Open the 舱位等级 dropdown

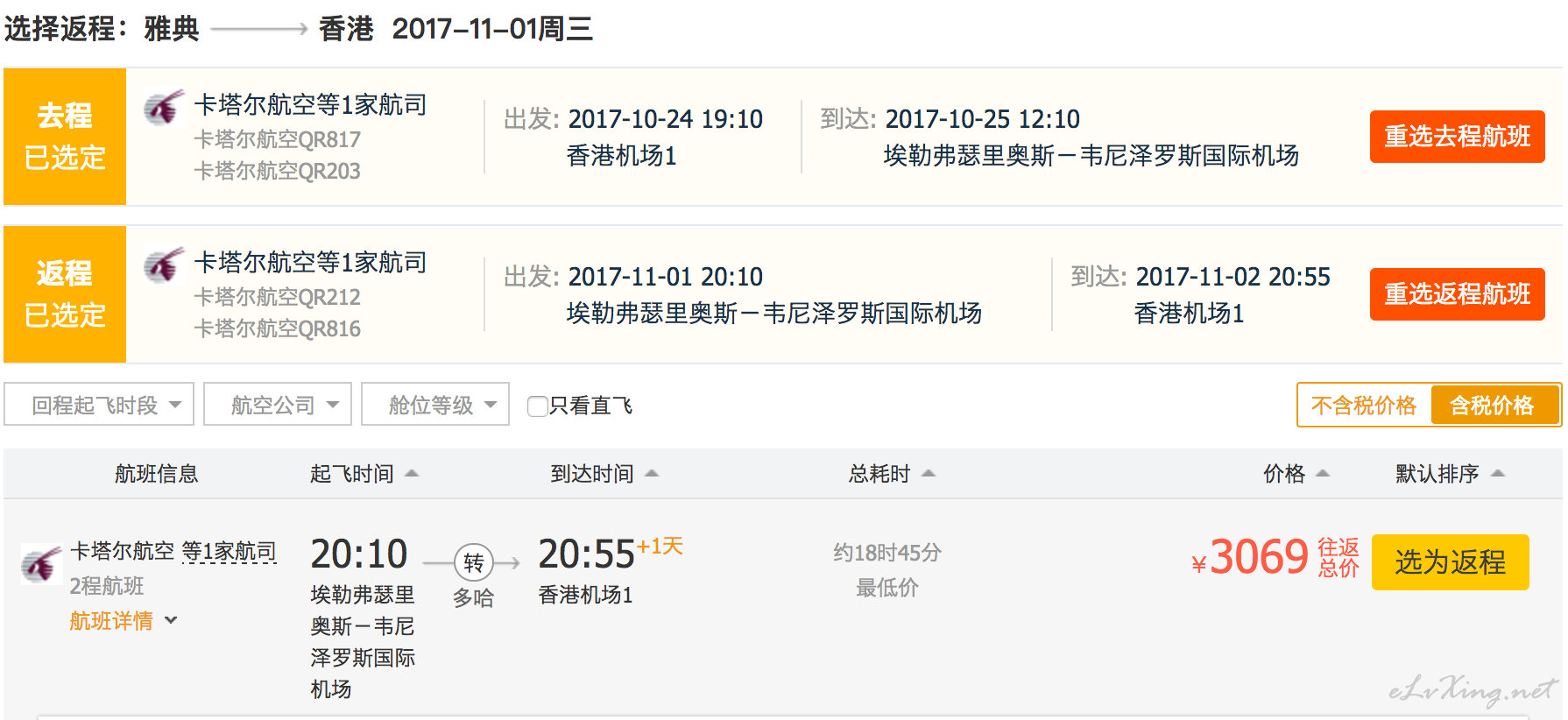tap(435, 405)
